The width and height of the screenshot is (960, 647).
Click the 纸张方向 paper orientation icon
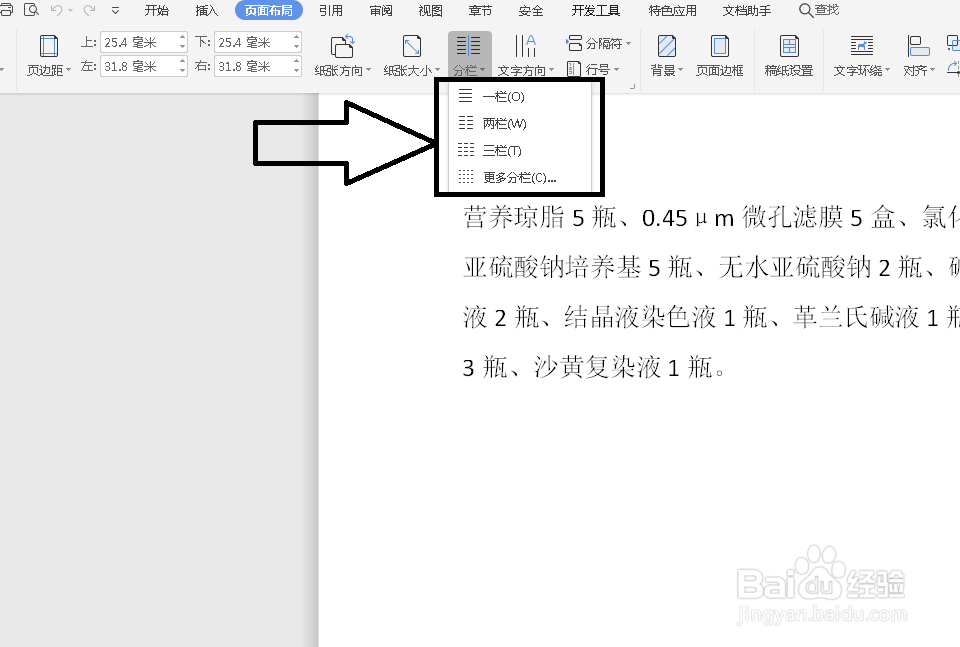click(341, 47)
